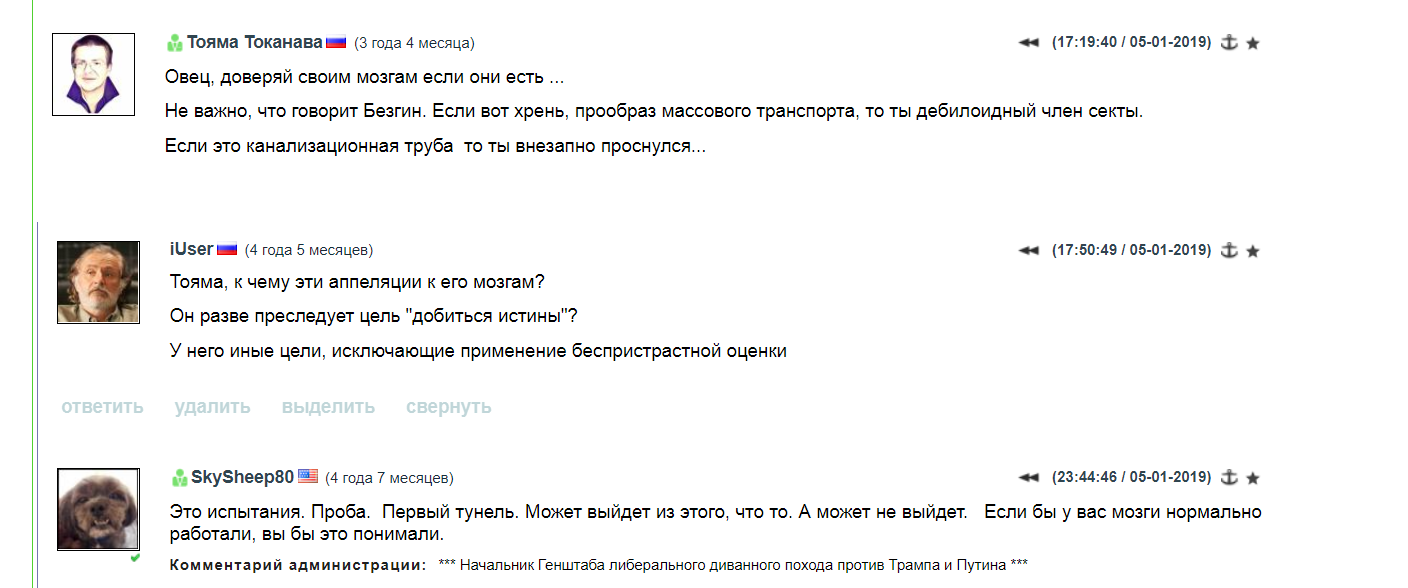Open iUser's avatar picture

(98, 282)
